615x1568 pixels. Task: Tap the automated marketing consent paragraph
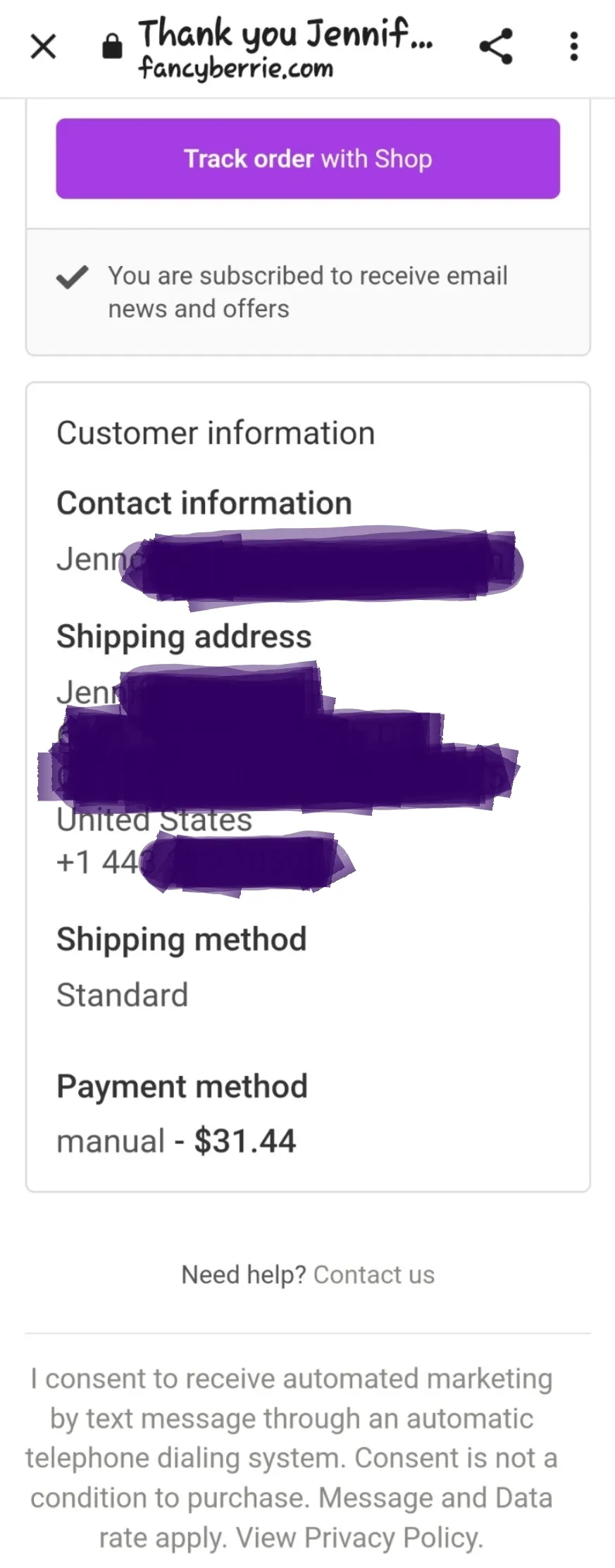pyautogui.click(x=292, y=1458)
